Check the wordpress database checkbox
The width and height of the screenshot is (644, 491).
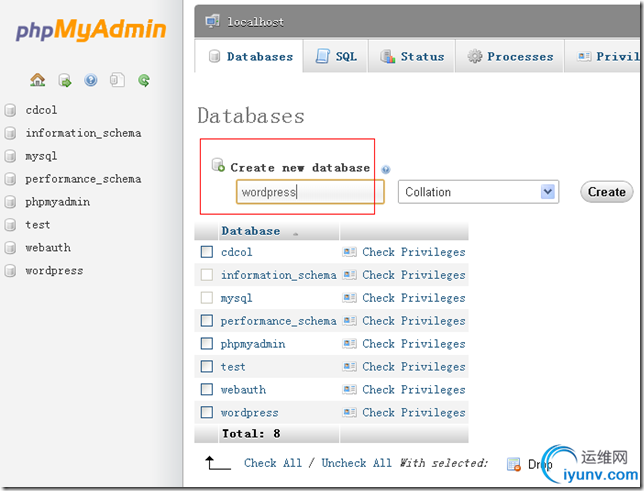207,413
